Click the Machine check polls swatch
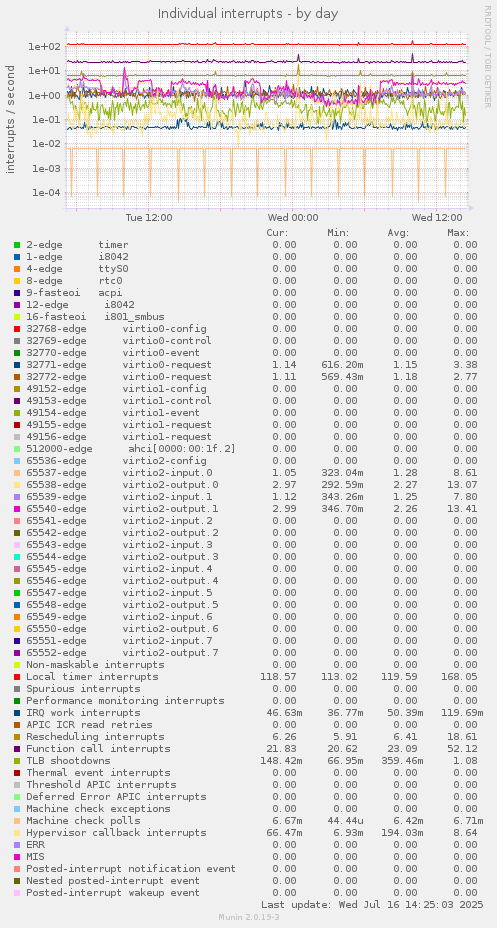497x928 pixels. point(17,821)
